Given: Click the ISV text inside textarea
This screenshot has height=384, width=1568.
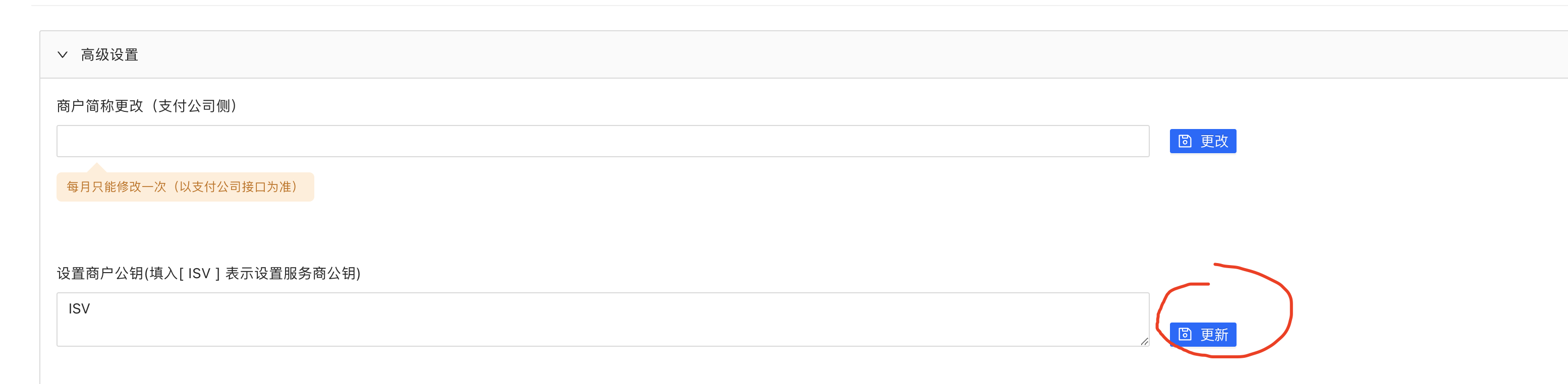Looking at the screenshot, I should tap(79, 308).
